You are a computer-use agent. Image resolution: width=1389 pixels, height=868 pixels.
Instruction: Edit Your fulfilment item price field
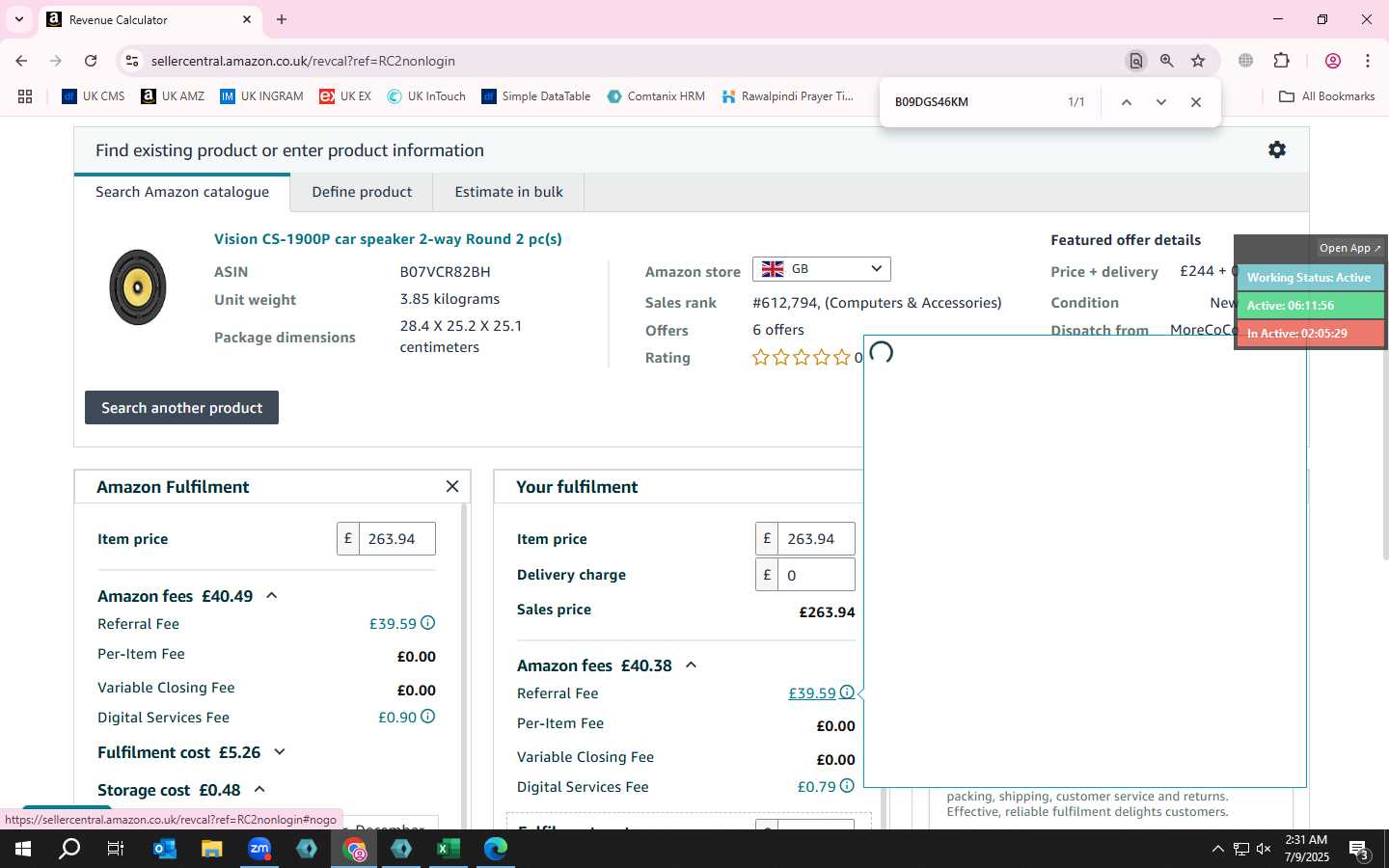816,538
